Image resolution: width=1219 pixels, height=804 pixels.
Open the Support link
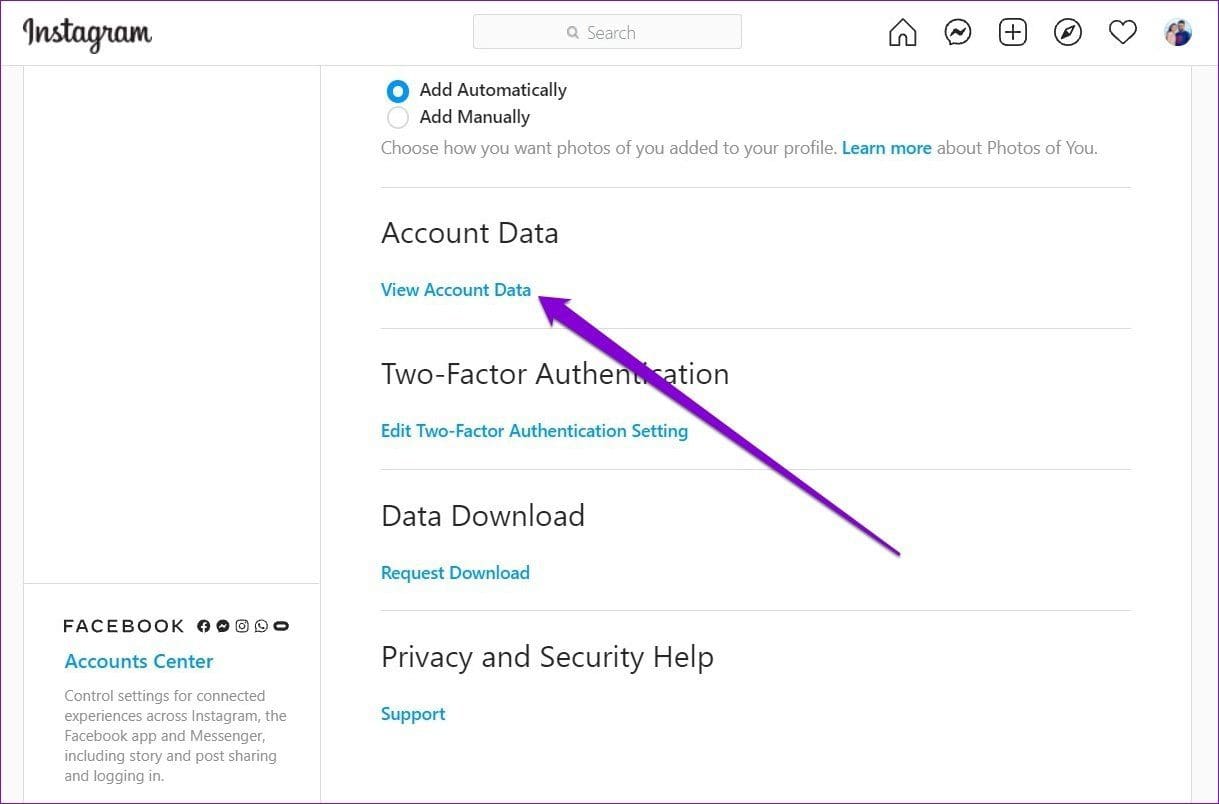413,714
